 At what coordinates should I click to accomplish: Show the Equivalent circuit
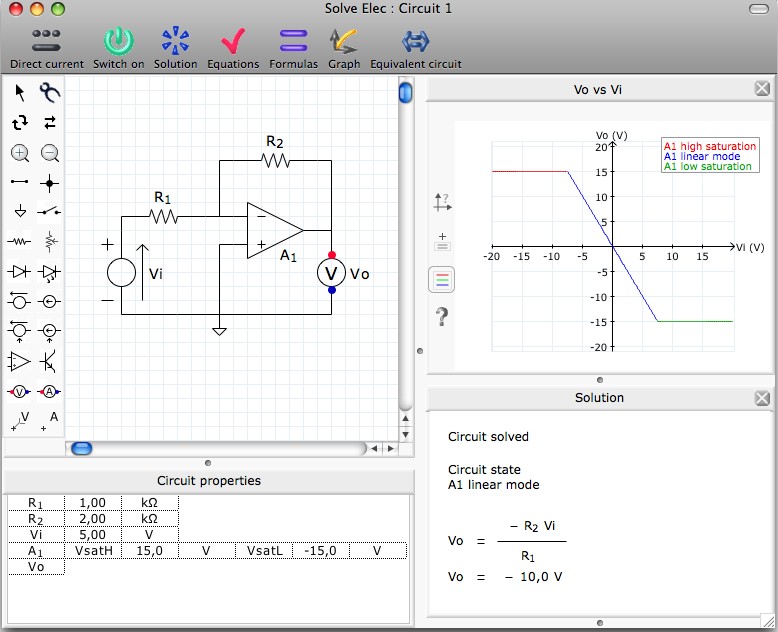[x=415, y=49]
